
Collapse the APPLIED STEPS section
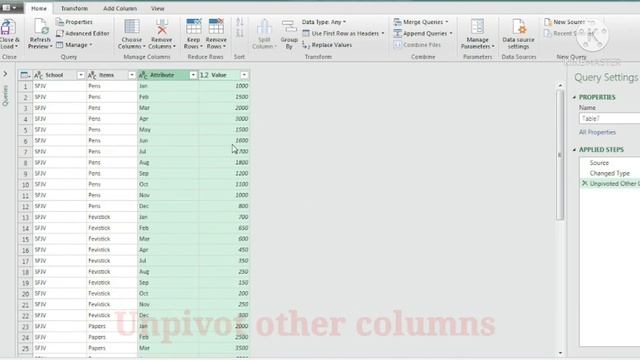pos(574,150)
